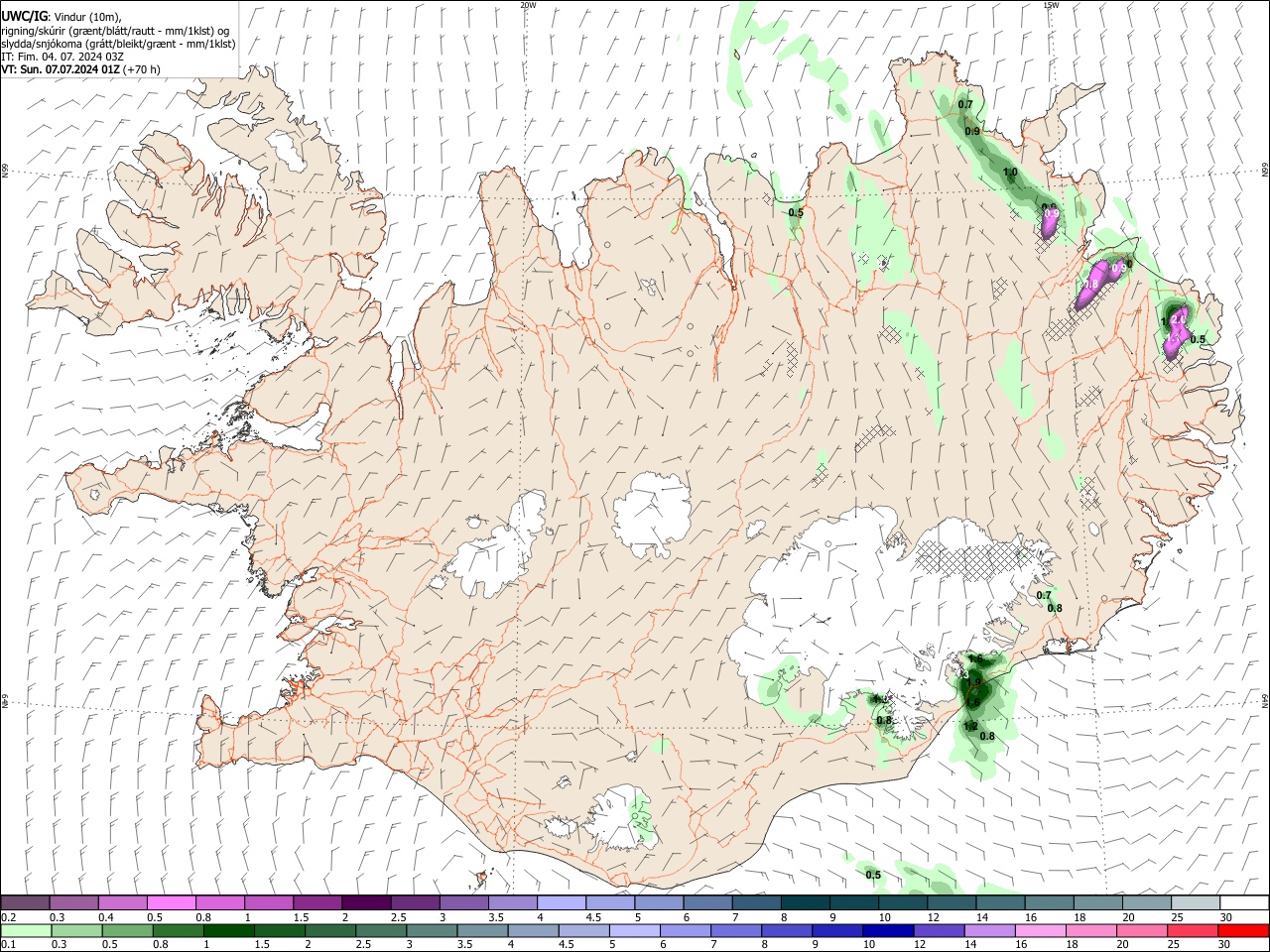The width and height of the screenshot is (1270, 952).
Task: Click the 'UWC/IG: Vindur (10m)' title text
Action: pos(61,17)
